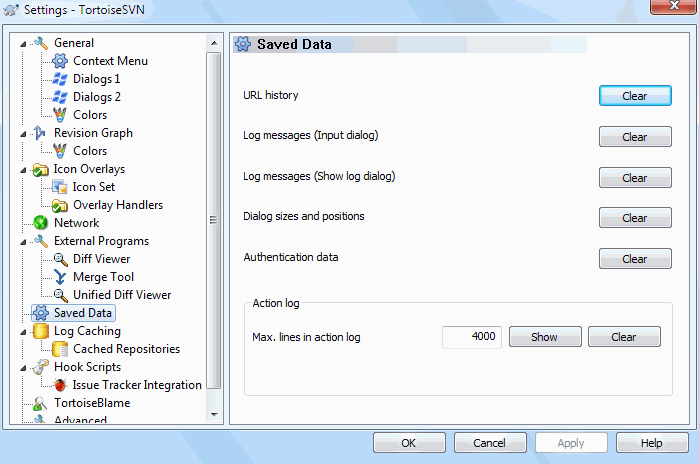The image size is (699, 464).
Task: Click the Diff Viewer magnifier icon
Action: [x=60, y=259]
